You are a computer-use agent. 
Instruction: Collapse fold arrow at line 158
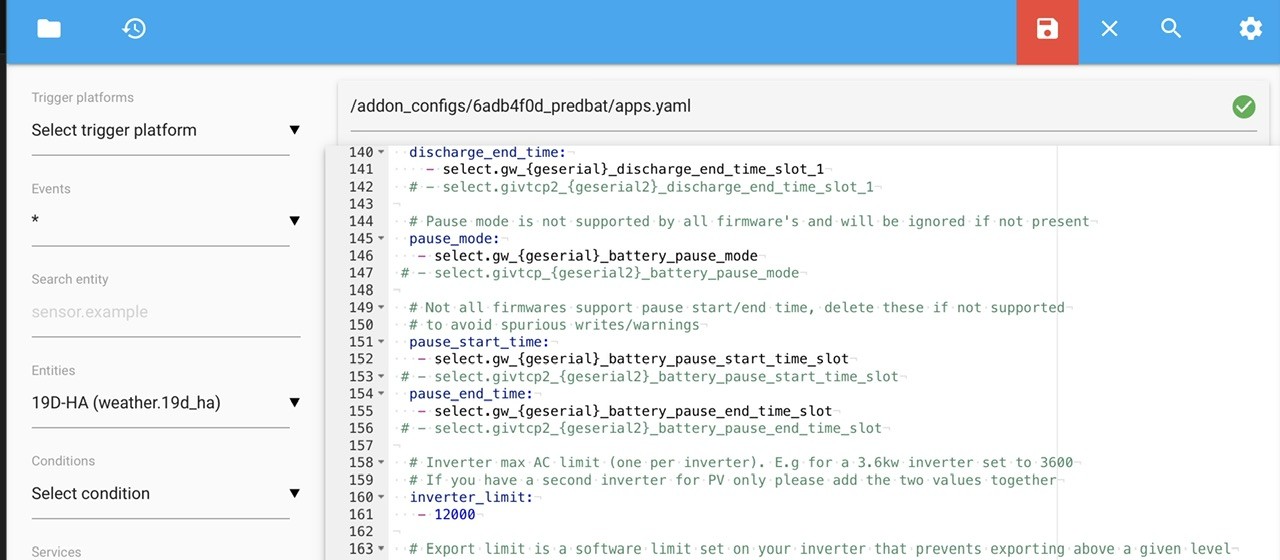coord(381,463)
